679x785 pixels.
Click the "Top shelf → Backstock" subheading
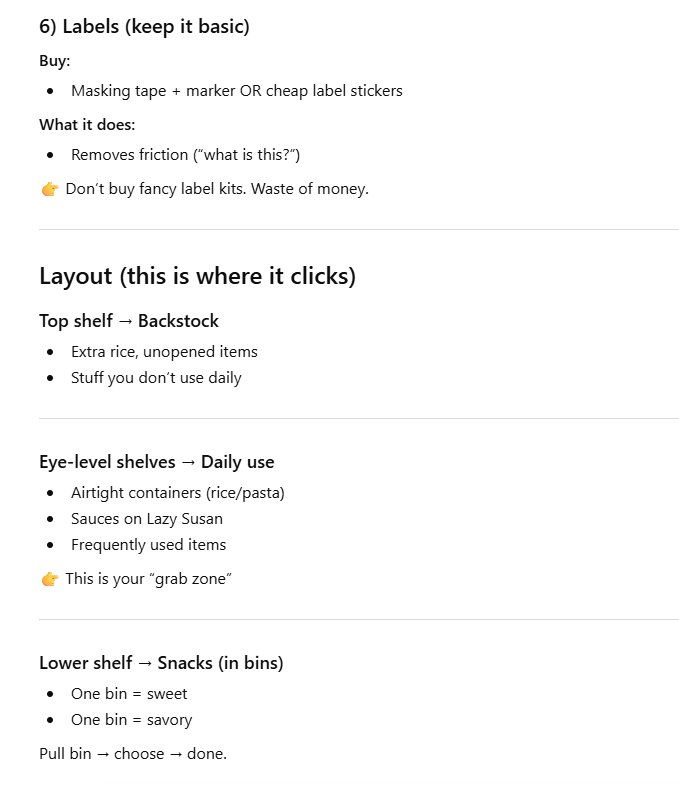[129, 321]
